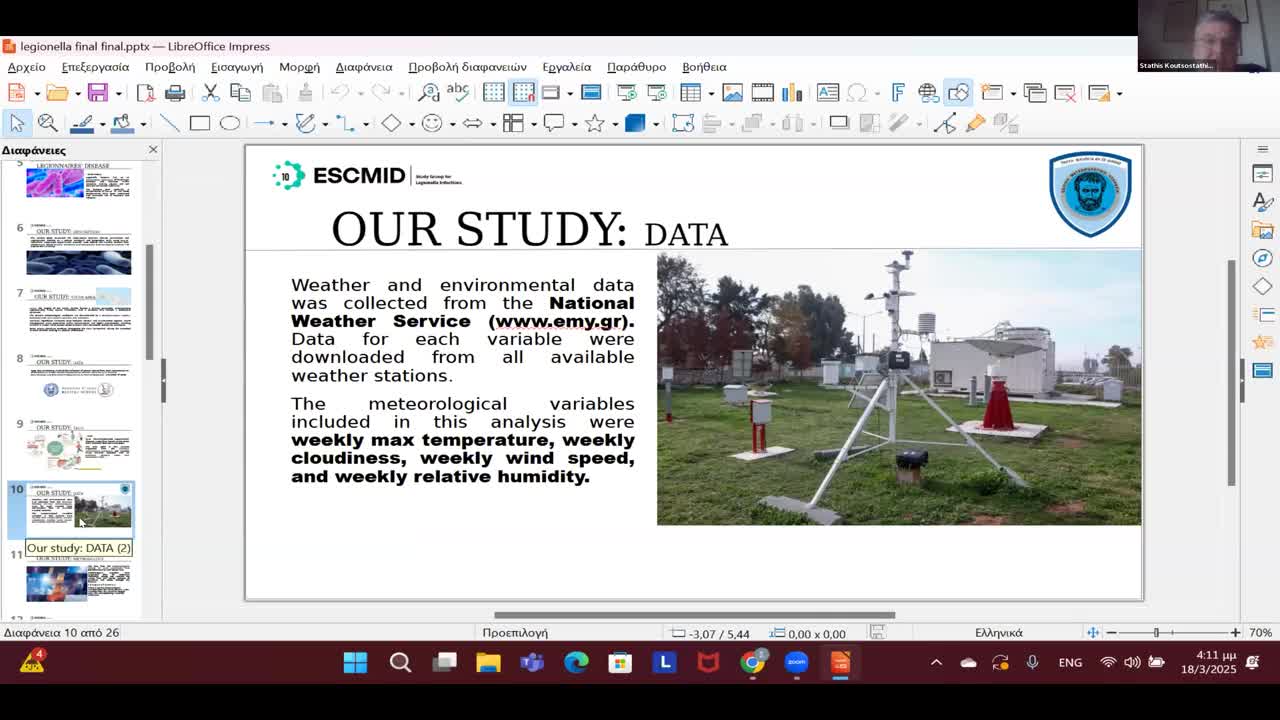Run the spelling check (abc) icon
Image resolution: width=1280 pixels, height=720 pixels.
tap(458, 93)
